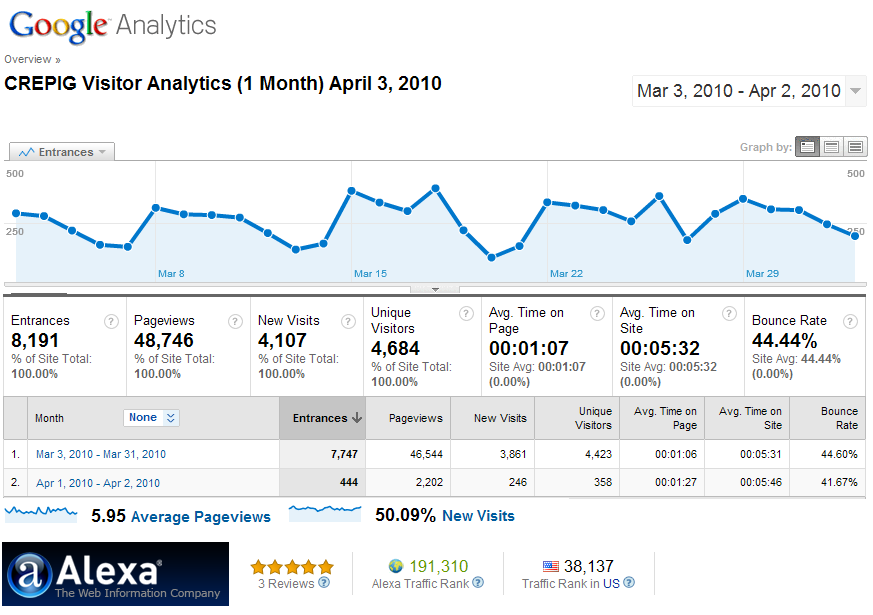Click the help icon next to Entrances
This screenshot has height=615, width=873.
111,322
